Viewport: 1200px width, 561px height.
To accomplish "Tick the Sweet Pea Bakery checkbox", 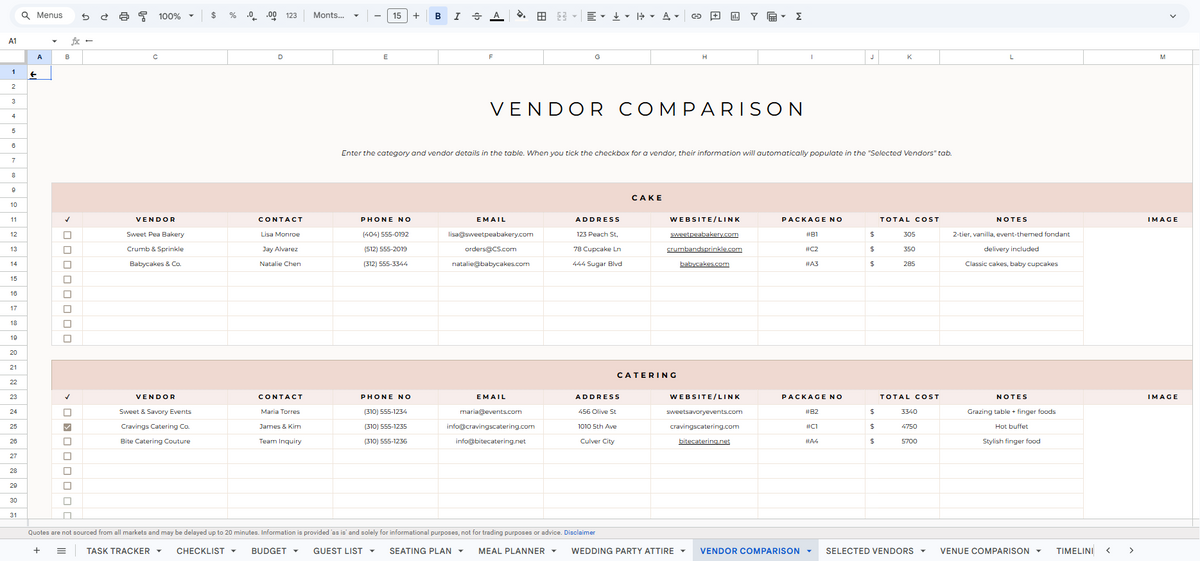I will [67, 234].
